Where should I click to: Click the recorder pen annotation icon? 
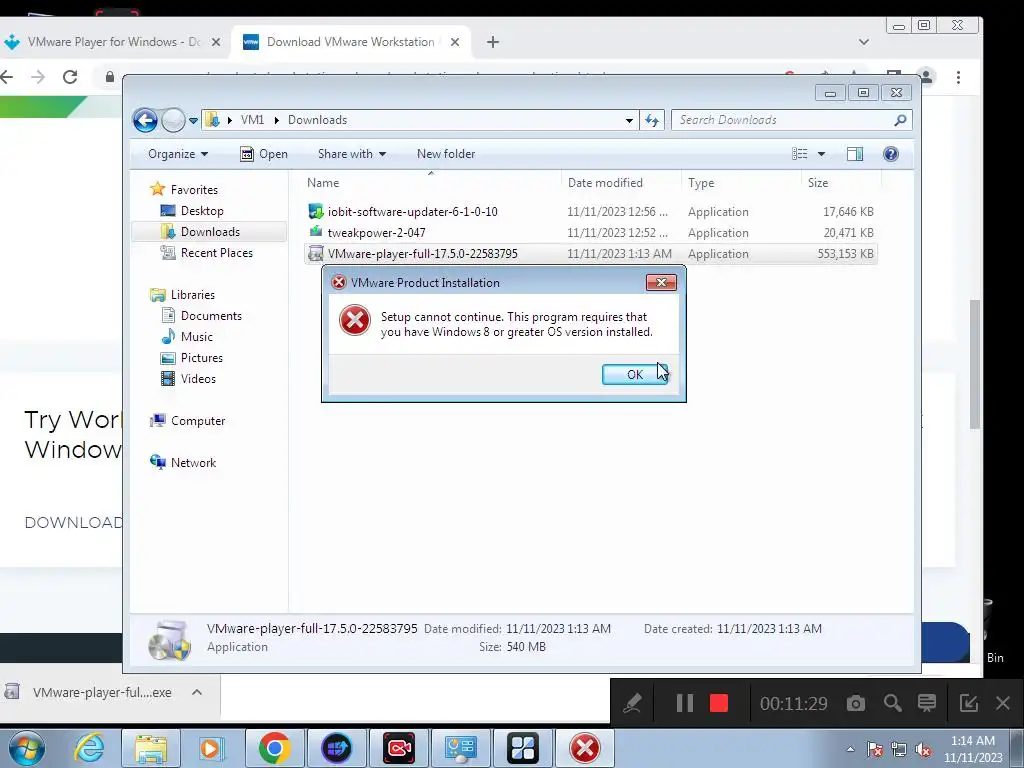(x=632, y=703)
